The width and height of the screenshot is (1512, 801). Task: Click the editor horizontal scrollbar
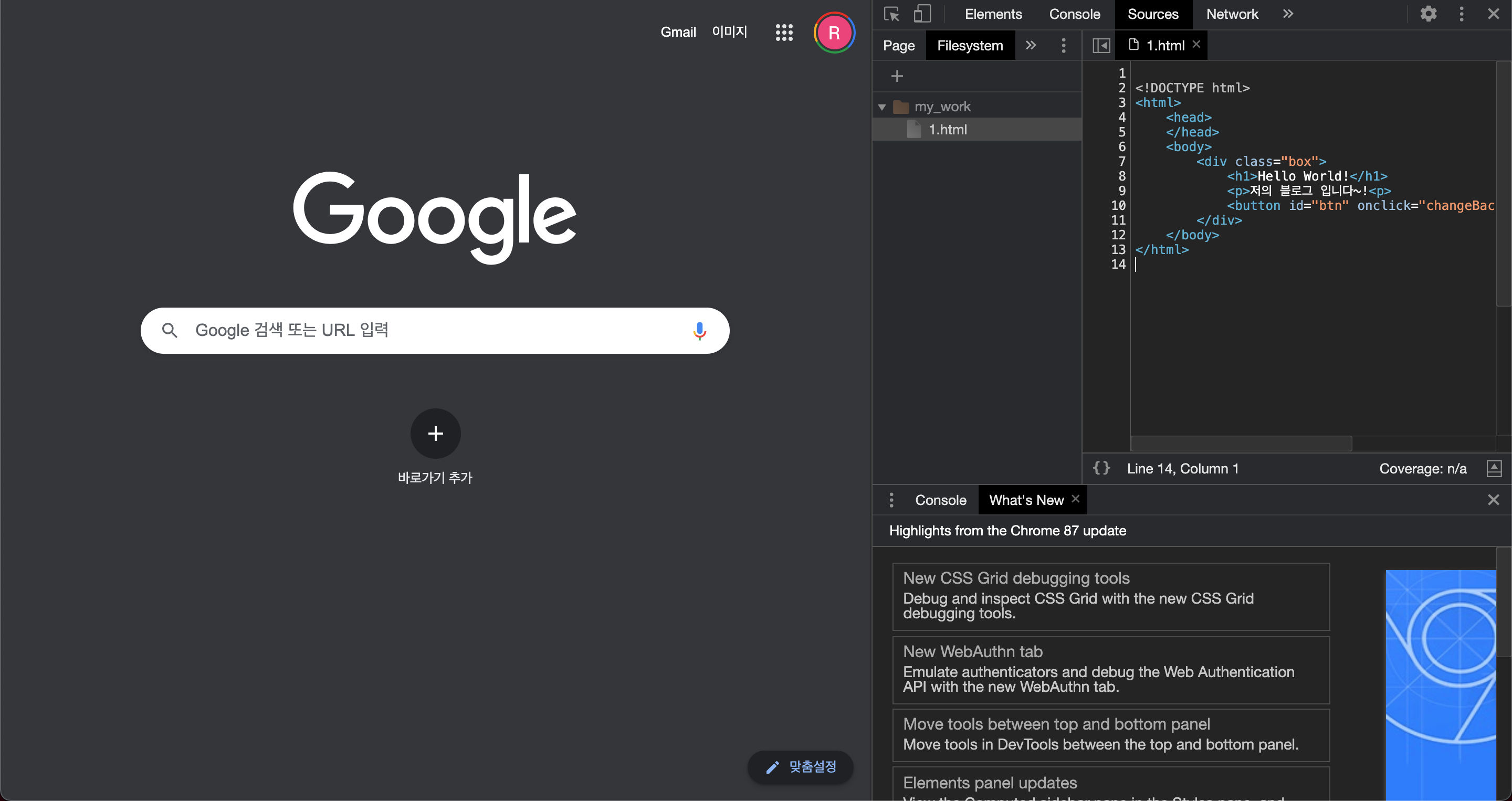tap(1241, 443)
